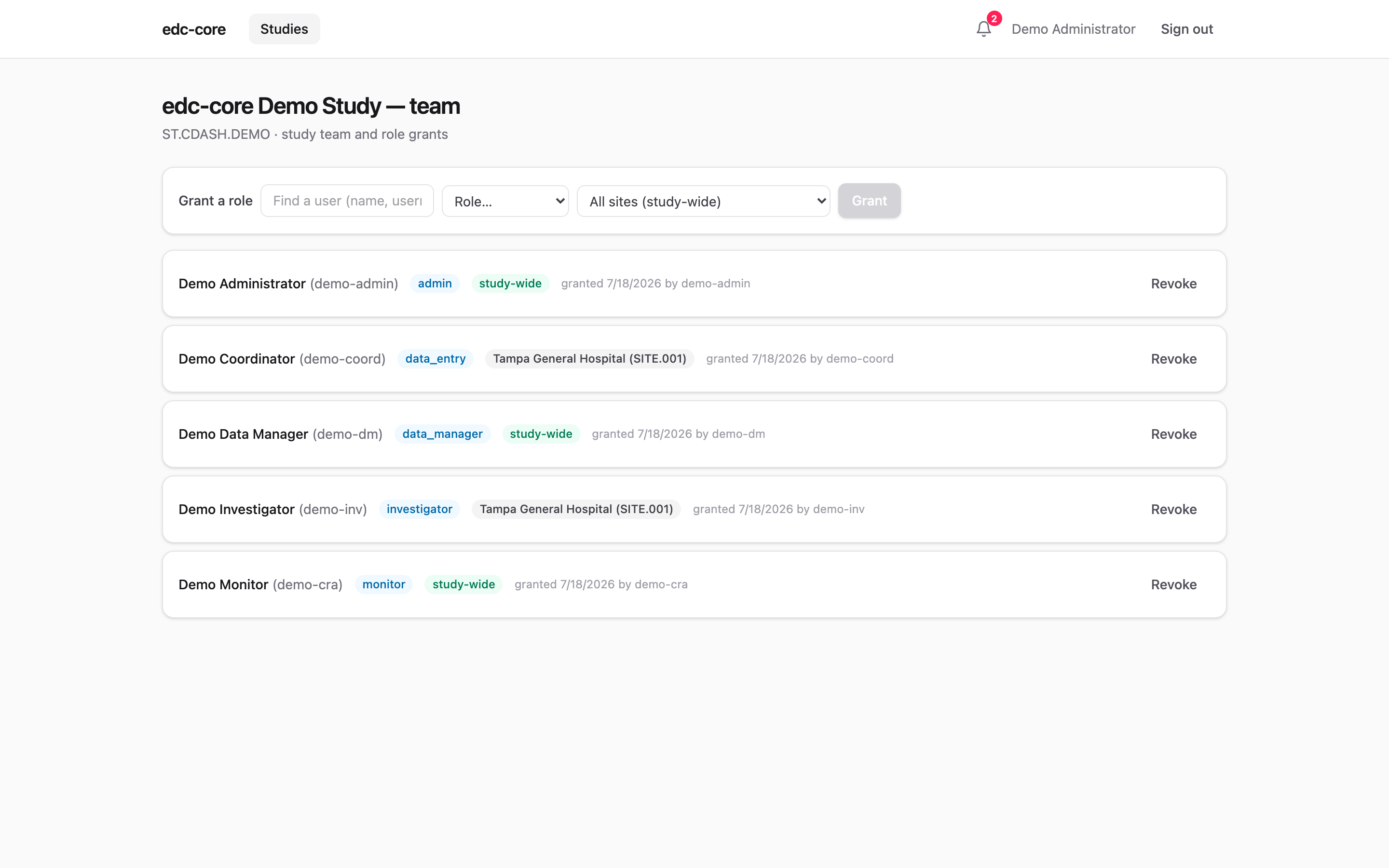Revoke the Demo Data Manager role grant
The width and height of the screenshot is (1389, 868).
coord(1173,434)
